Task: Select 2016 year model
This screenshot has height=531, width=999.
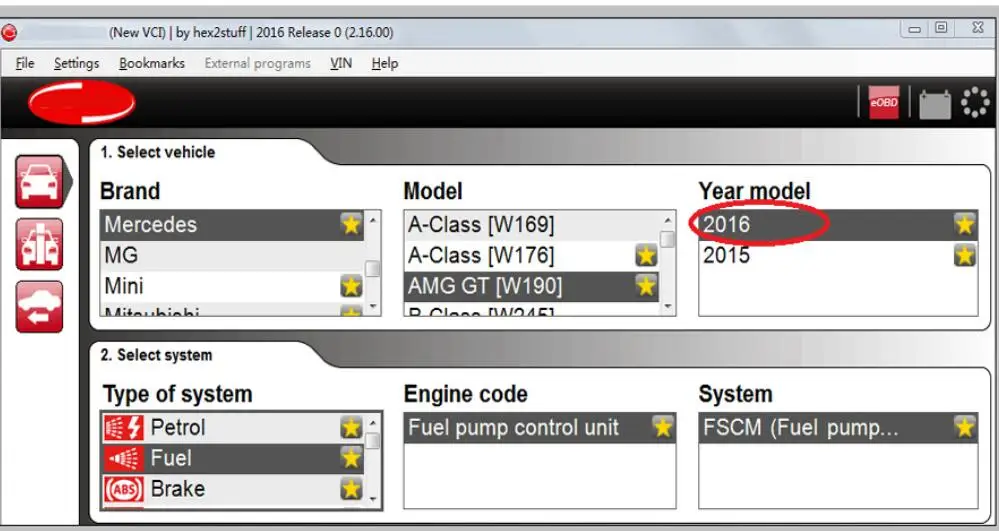Action: [x=838, y=225]
